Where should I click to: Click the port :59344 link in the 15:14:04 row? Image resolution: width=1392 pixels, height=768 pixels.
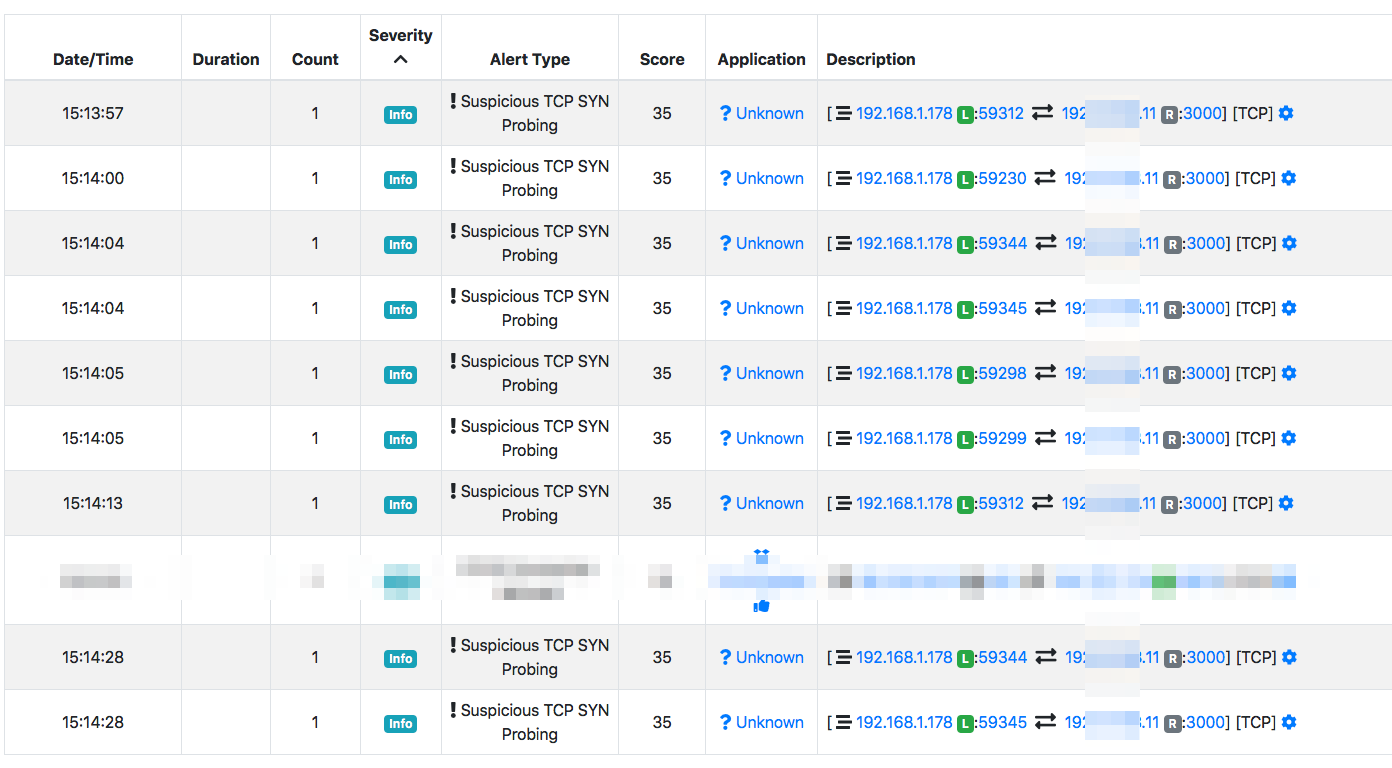(x=1001, y=243)
